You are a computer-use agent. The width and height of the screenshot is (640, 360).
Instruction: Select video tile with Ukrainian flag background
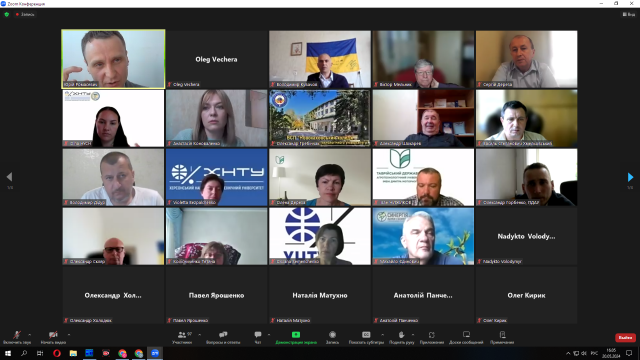tap(320, 59)
